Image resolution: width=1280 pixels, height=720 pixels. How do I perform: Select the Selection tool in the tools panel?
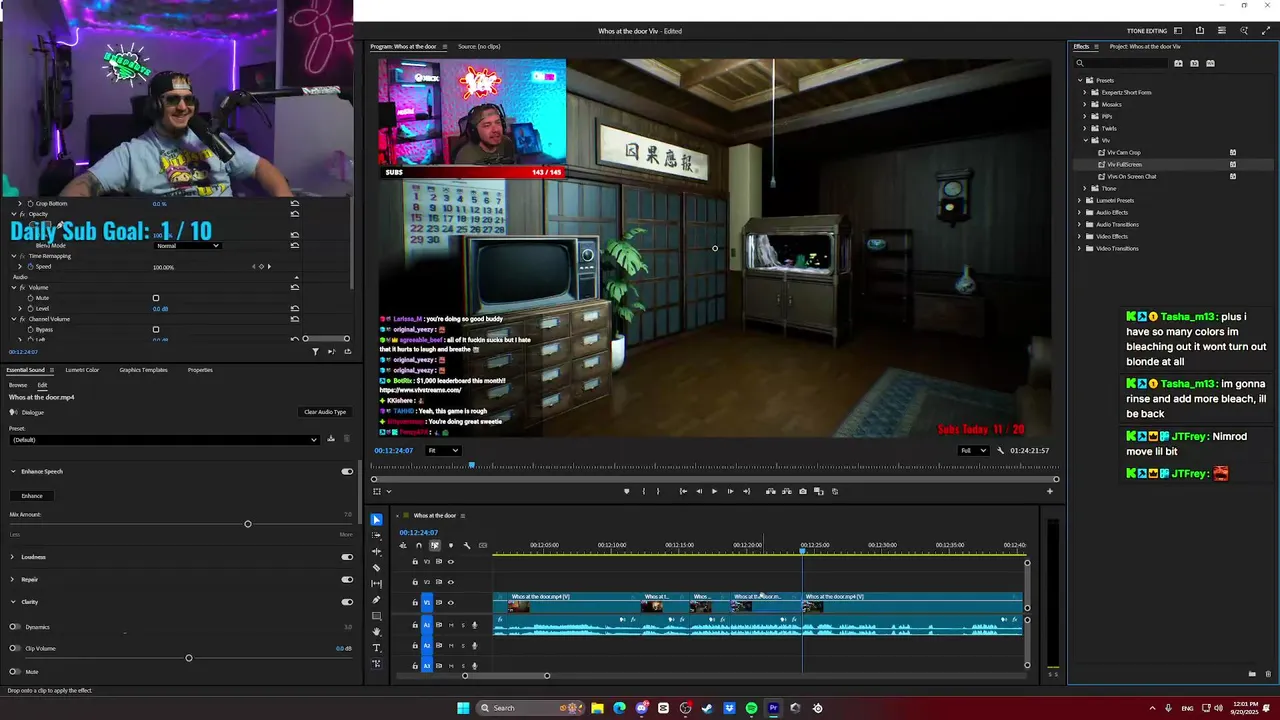click(376, 519)
